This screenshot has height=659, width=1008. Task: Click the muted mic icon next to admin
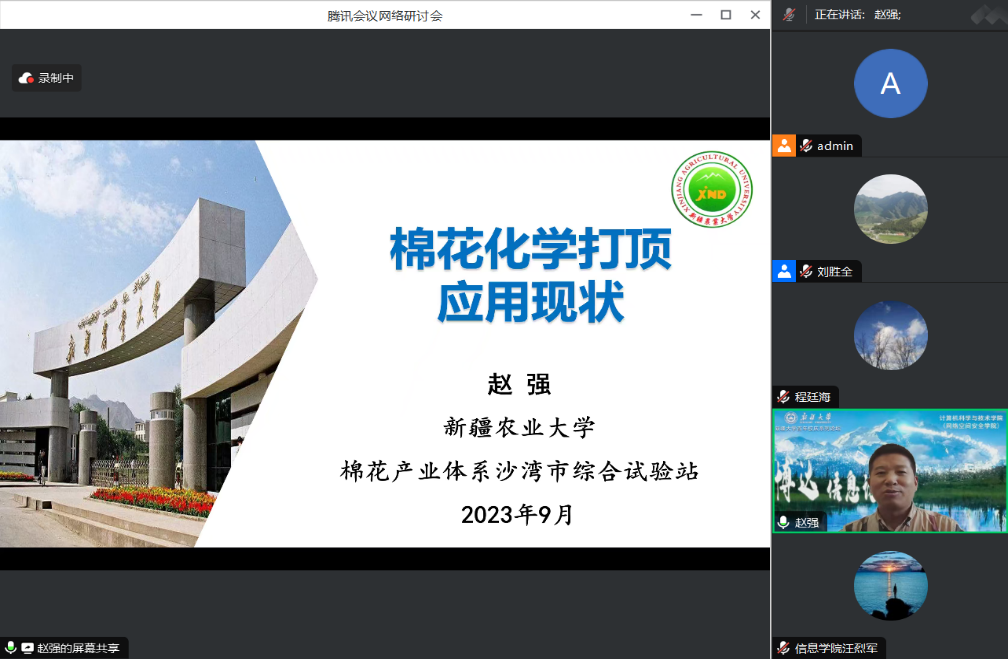point(806,146)
